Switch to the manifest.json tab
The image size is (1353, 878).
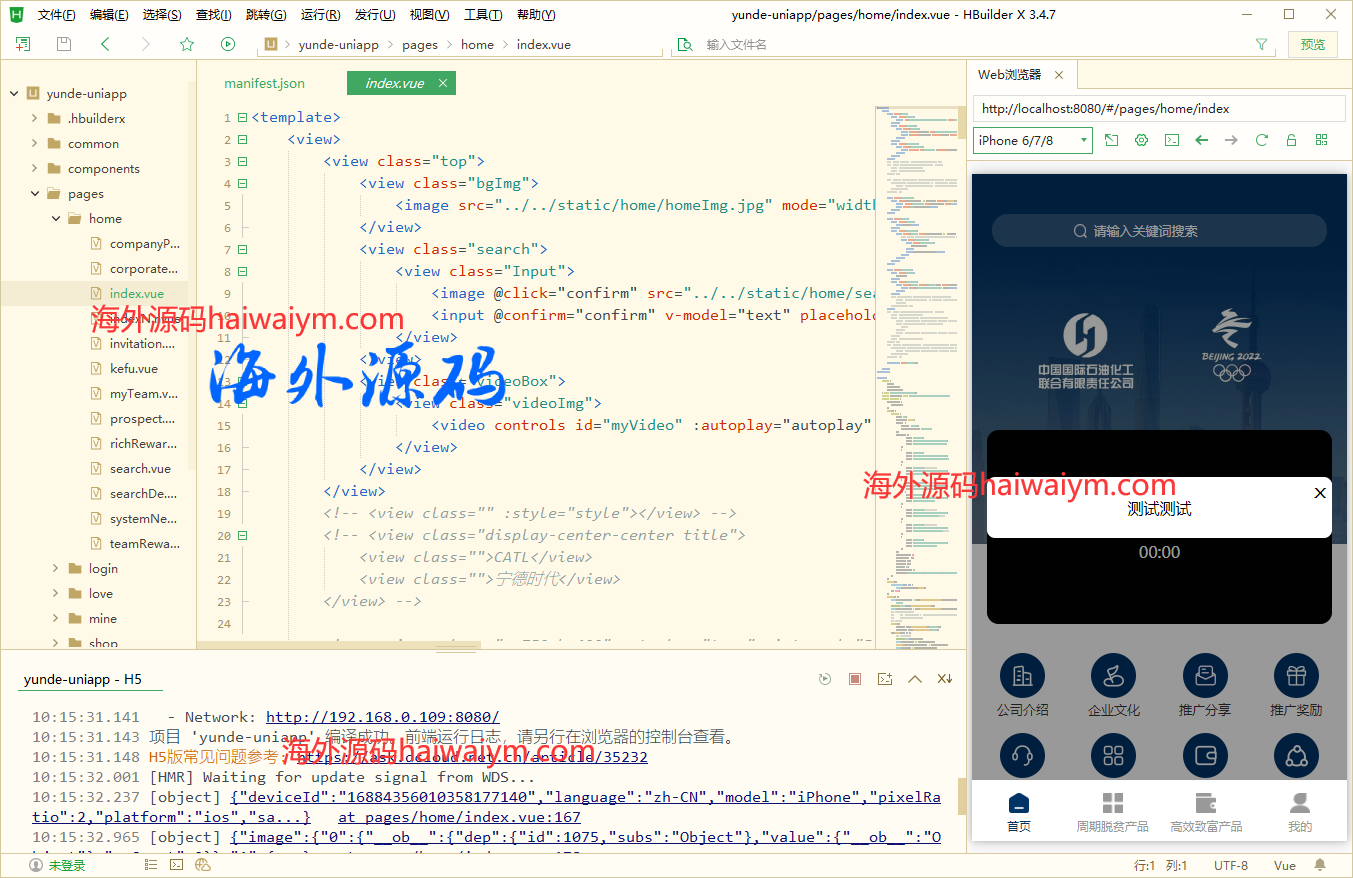coord(264,84)
